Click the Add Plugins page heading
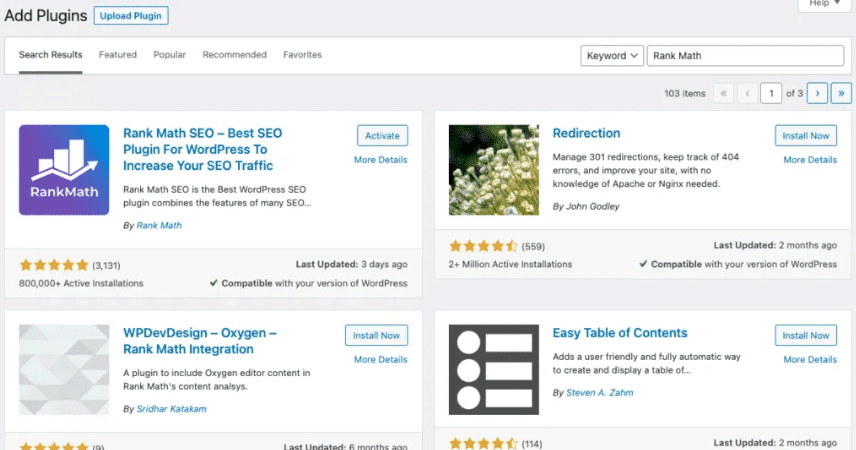This screenshot has height=450, width=856. click(46, 16)
